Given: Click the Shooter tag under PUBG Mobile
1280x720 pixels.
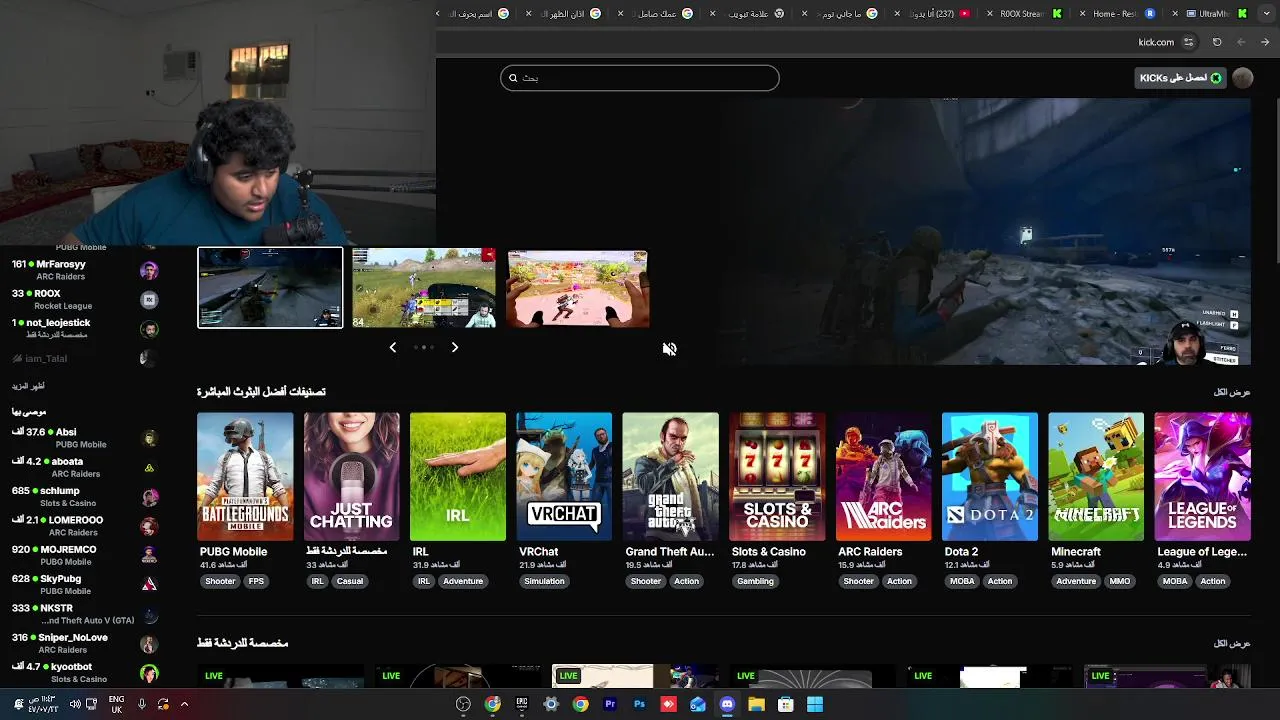Looking at the screenshot, I should coord(220,581).
